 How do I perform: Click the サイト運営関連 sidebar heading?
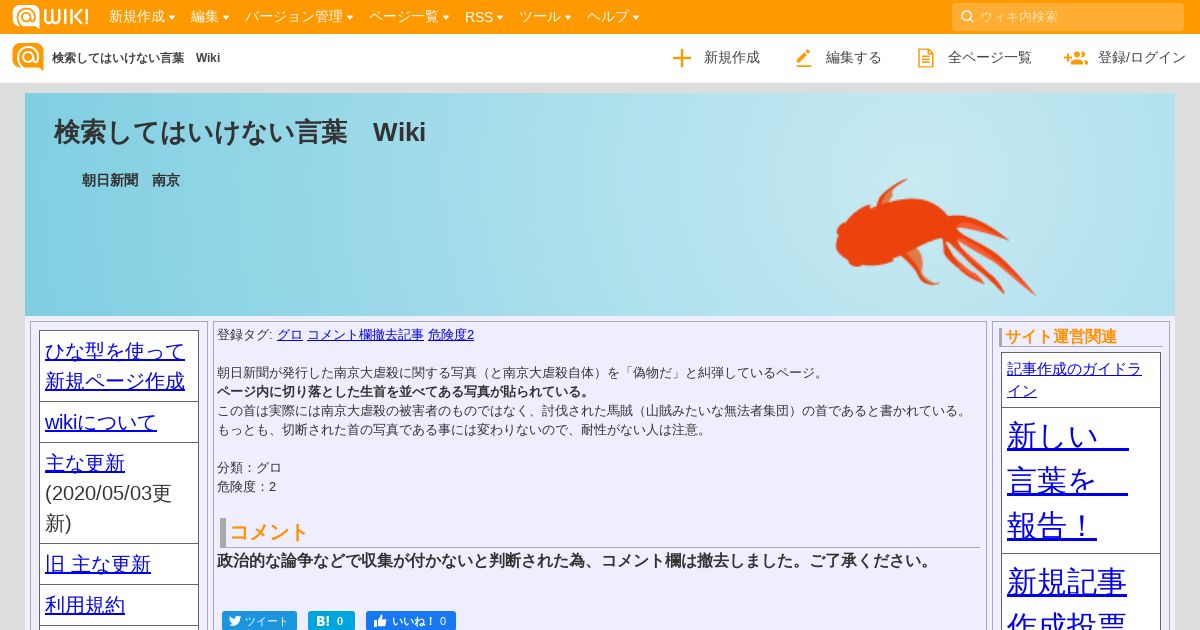pyautogui.click(x=1061, y=337)
